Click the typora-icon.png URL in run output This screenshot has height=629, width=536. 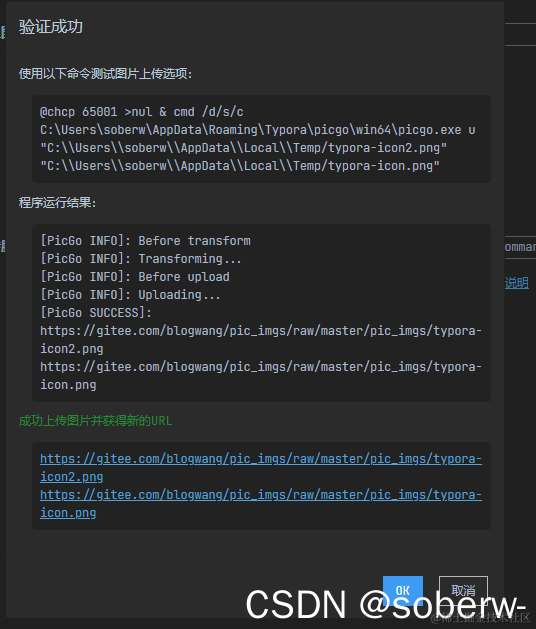(261, 376)
